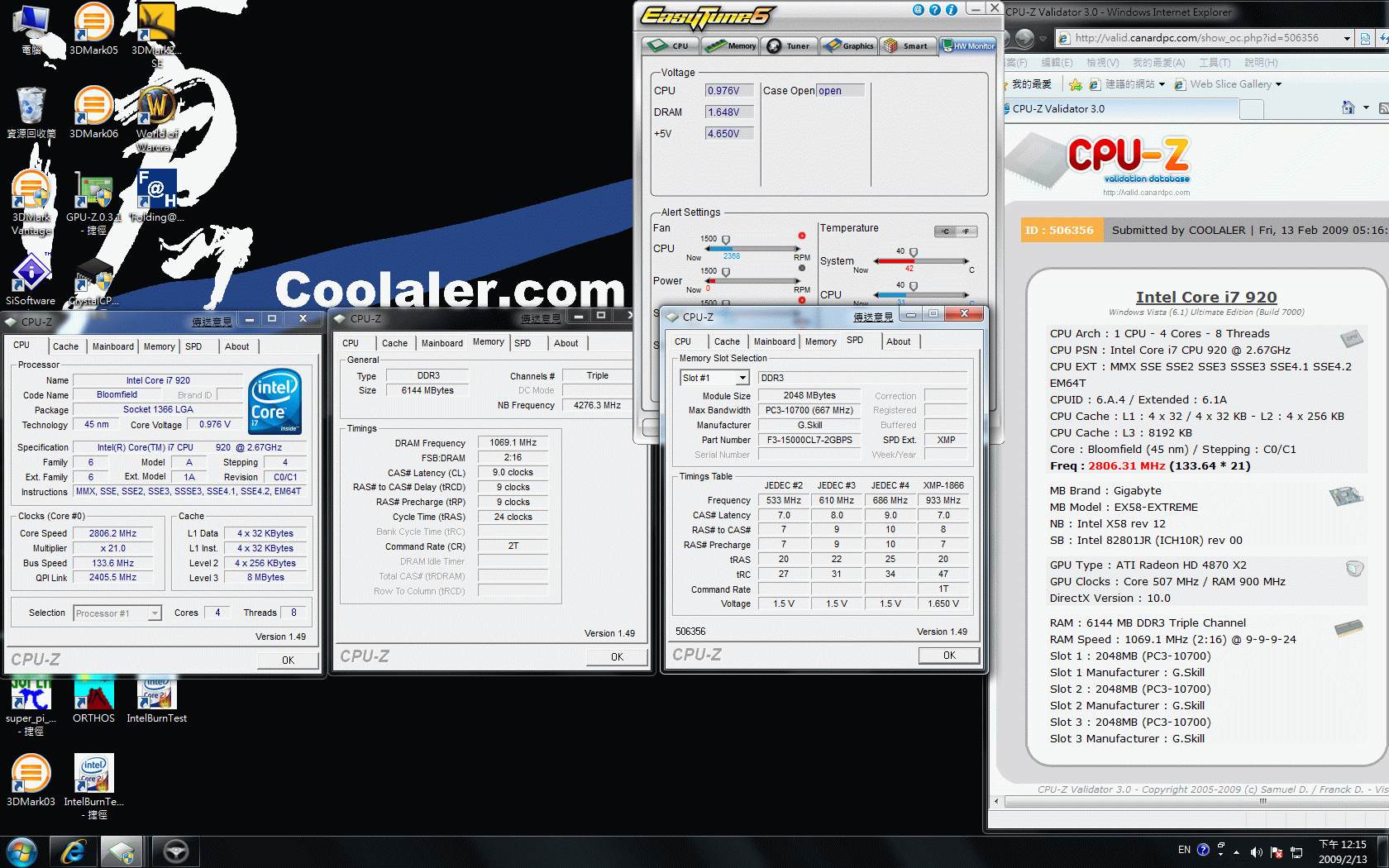Open the 3DMark03 desktop shortcut
The height and width of the screenshot is (868, 1389).
(x=31, y=780)
